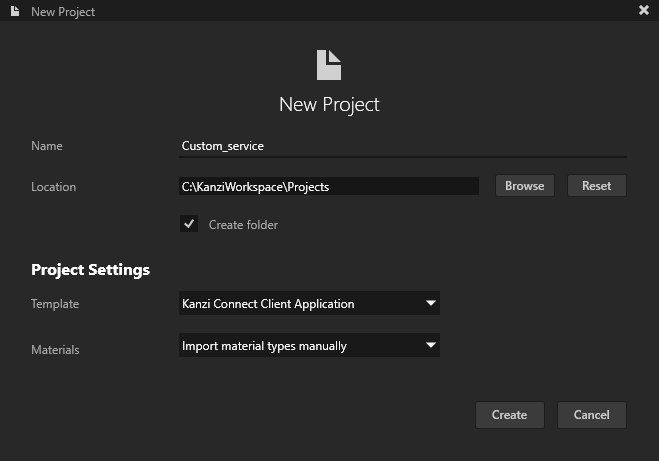Click the Name field label
659x461 pixels.
pos(47,146)
